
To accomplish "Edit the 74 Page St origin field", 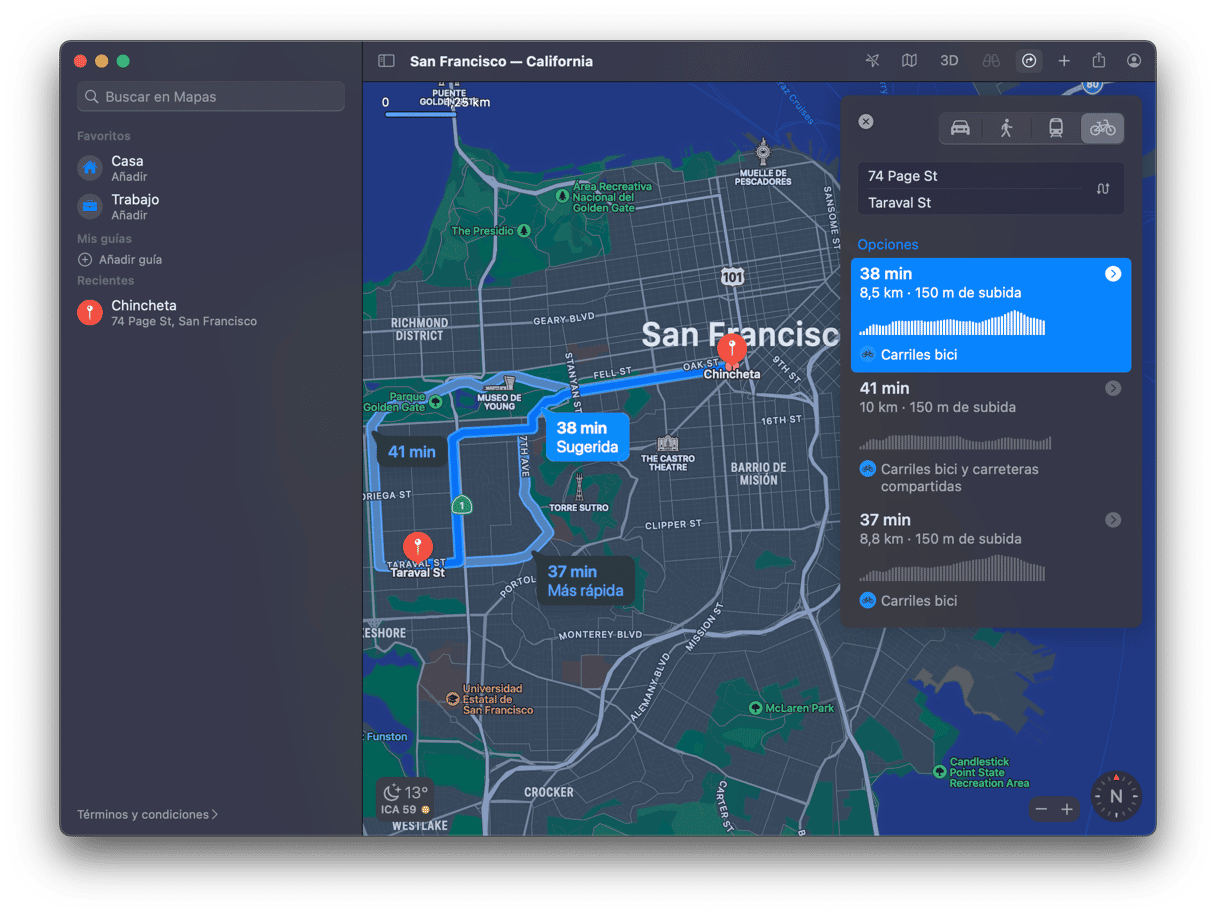I will 973,176.
